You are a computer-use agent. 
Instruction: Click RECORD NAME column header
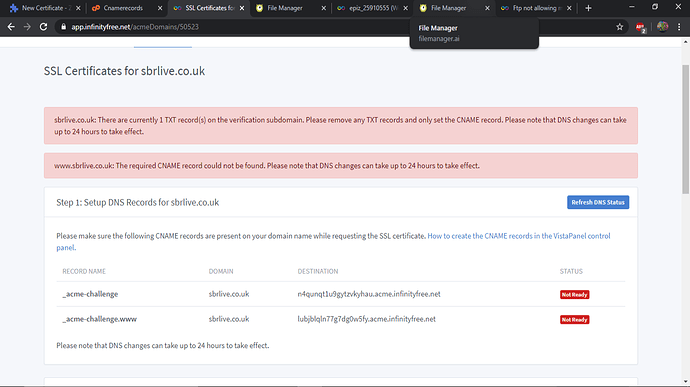click(x=84, y=271)
